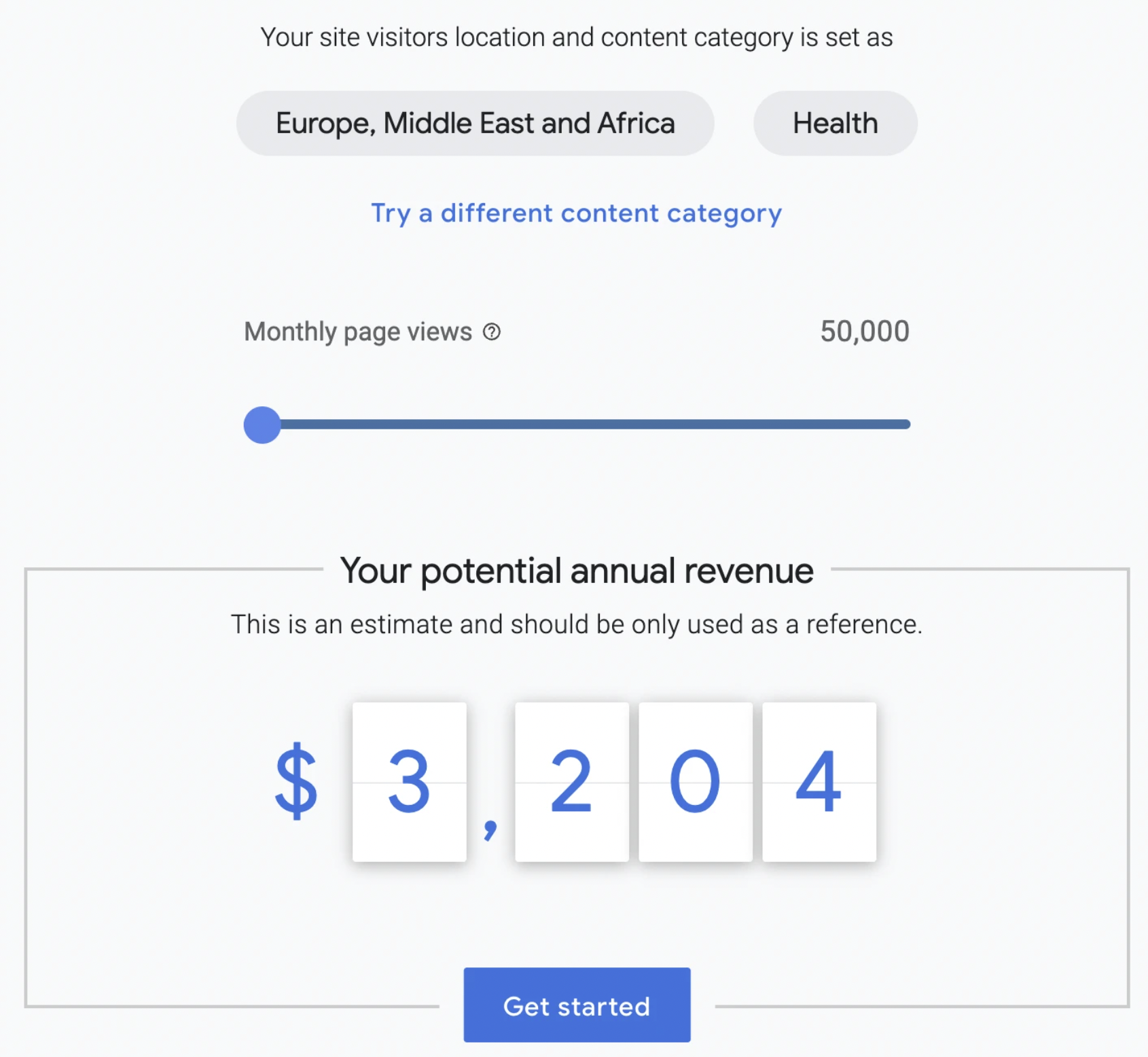Screen dimensions: 1148x1057
Task: Open Try a different content category
Action: (576, 213)
